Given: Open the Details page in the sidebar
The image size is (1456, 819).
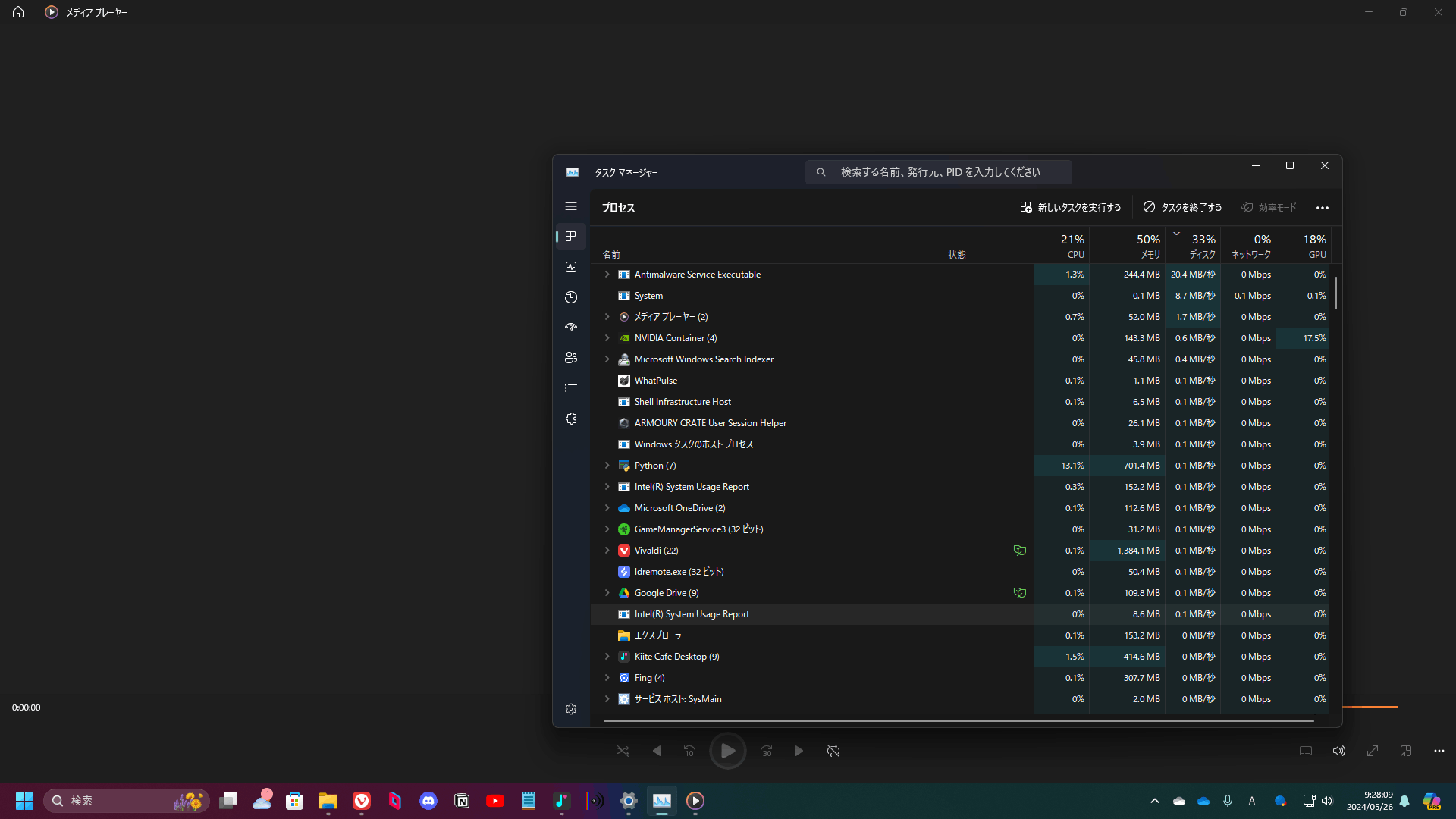Looking at the screenshot, I should 571,388.
